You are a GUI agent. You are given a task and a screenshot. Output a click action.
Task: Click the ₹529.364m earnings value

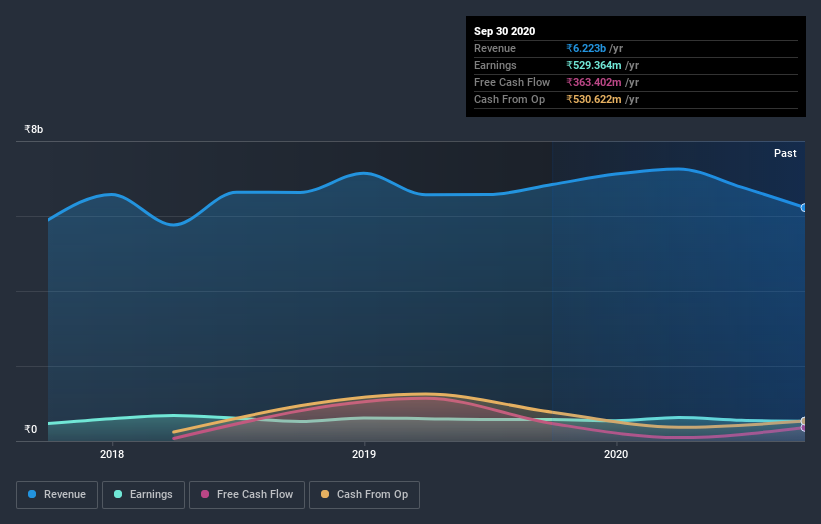click(594, 65)
